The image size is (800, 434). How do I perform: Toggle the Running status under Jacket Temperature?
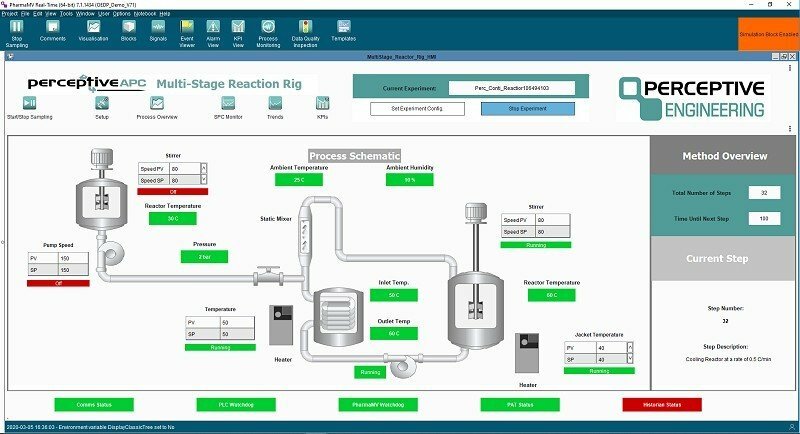point(599,371)
